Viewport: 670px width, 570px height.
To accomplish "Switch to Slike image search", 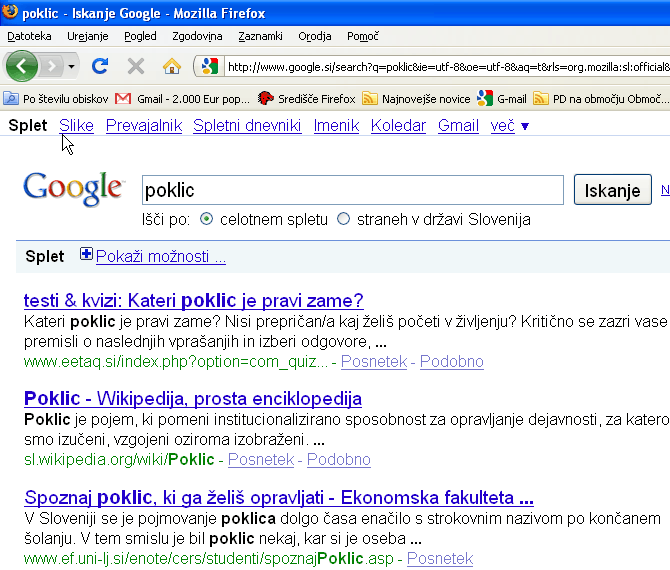I will [76, 126].
